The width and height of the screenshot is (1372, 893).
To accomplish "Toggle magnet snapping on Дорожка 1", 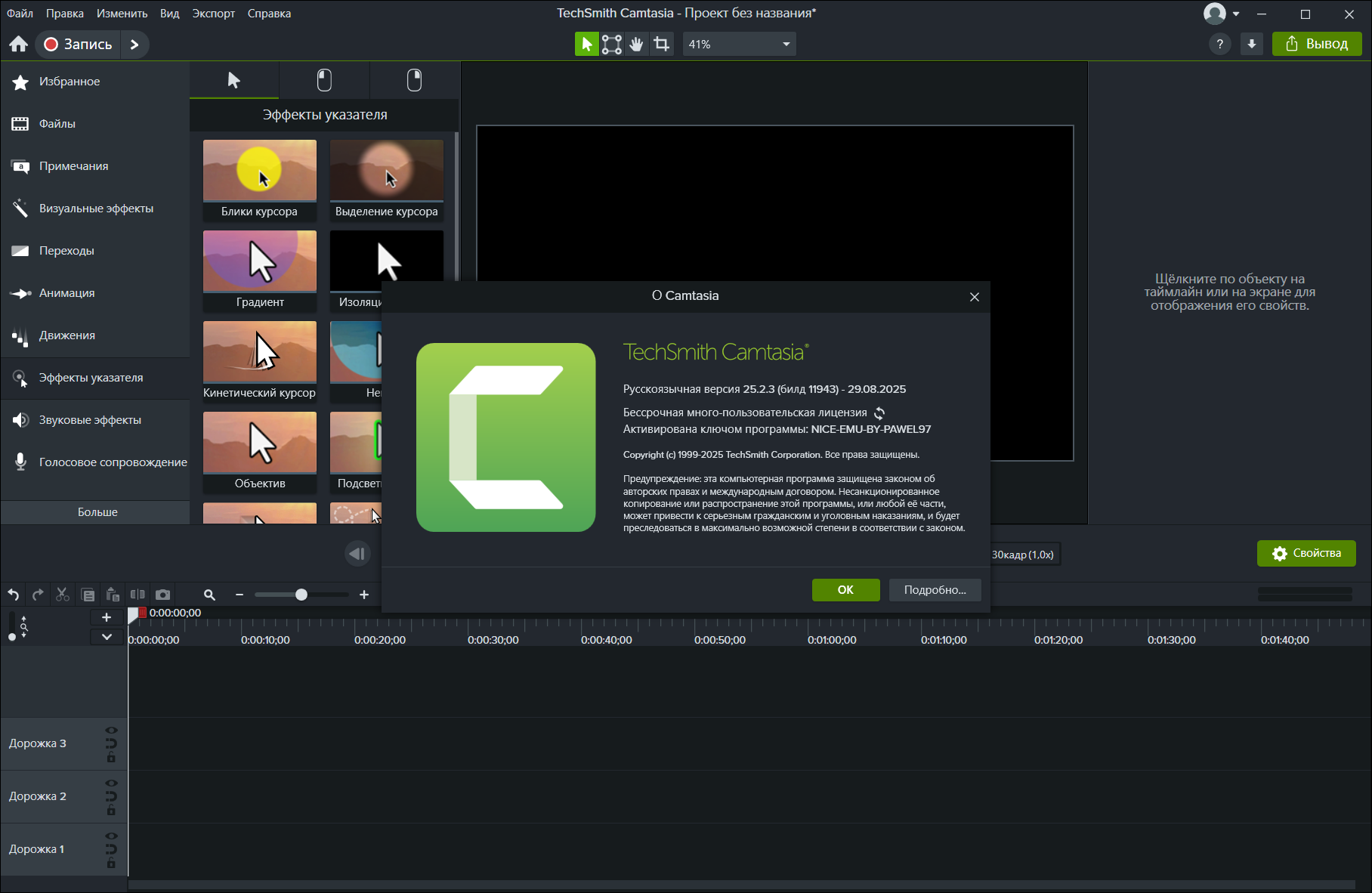I will (x=111, y=849).
